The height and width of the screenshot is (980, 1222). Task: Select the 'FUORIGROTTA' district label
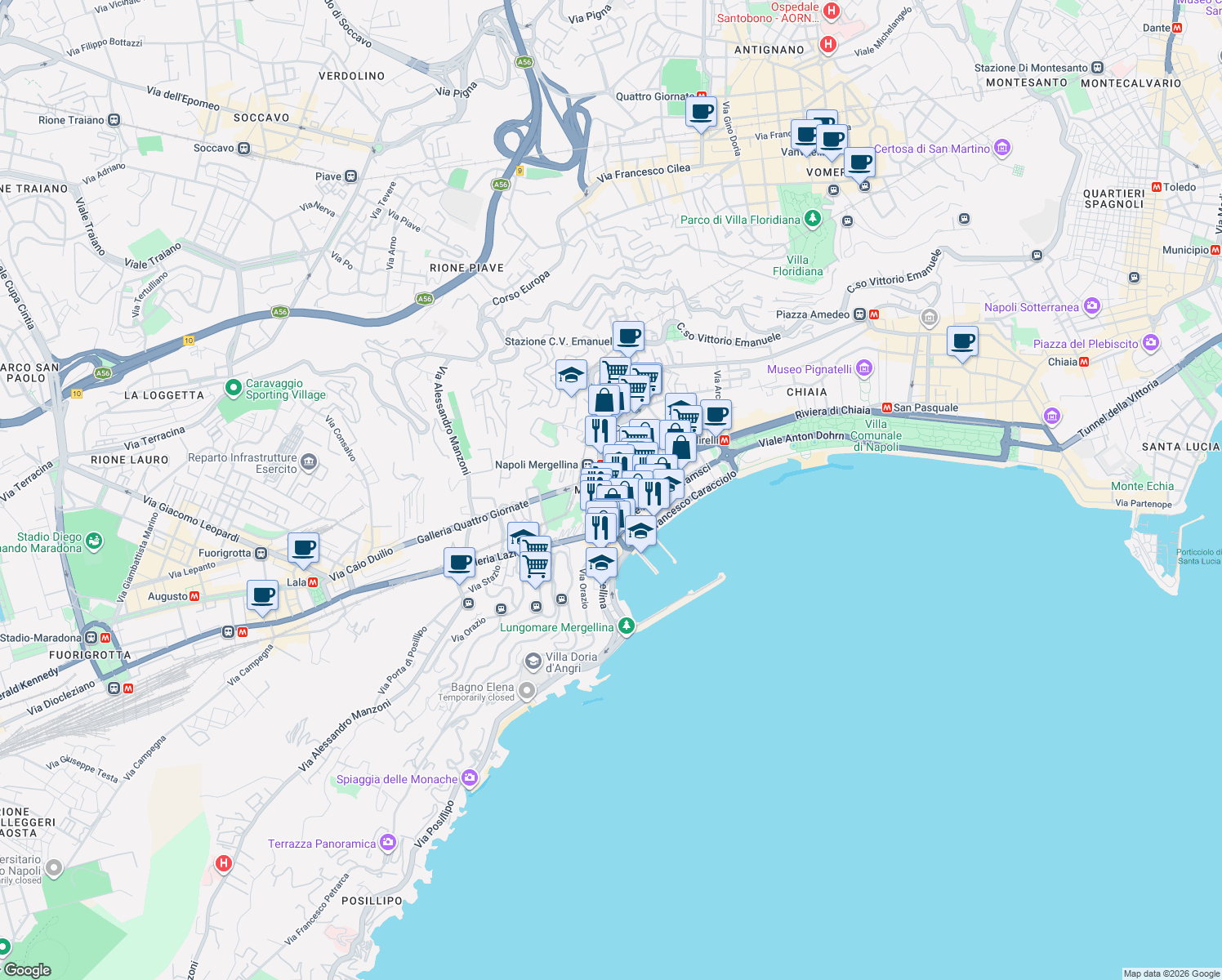pos(90,655)
